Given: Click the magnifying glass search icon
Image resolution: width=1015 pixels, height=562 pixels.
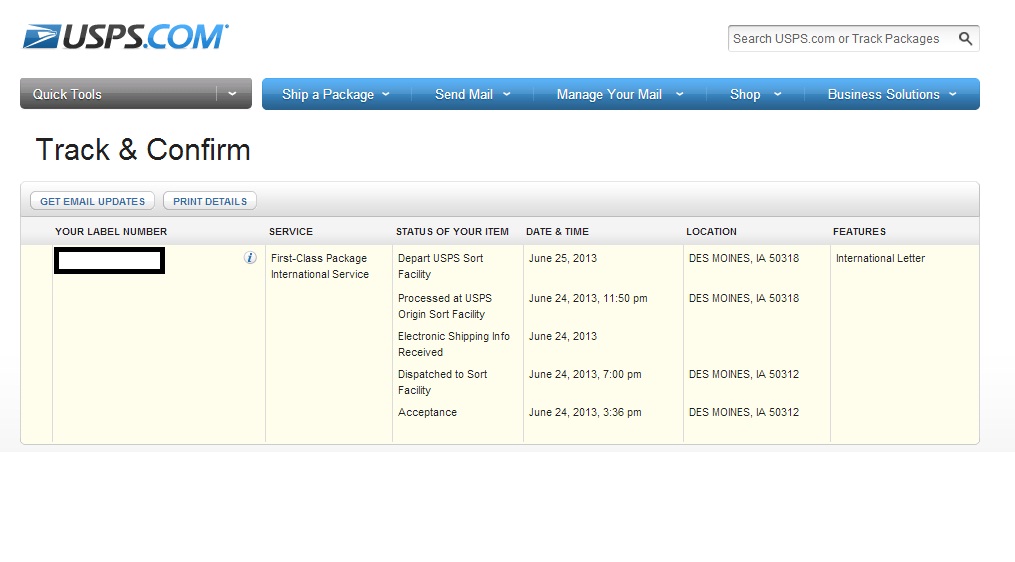Looking at the screenshot, I should click(x=965, y=39).
